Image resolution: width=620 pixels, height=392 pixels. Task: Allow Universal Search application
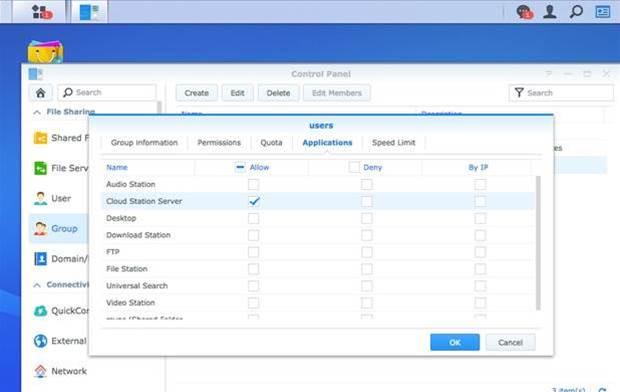tap(253, 286)
